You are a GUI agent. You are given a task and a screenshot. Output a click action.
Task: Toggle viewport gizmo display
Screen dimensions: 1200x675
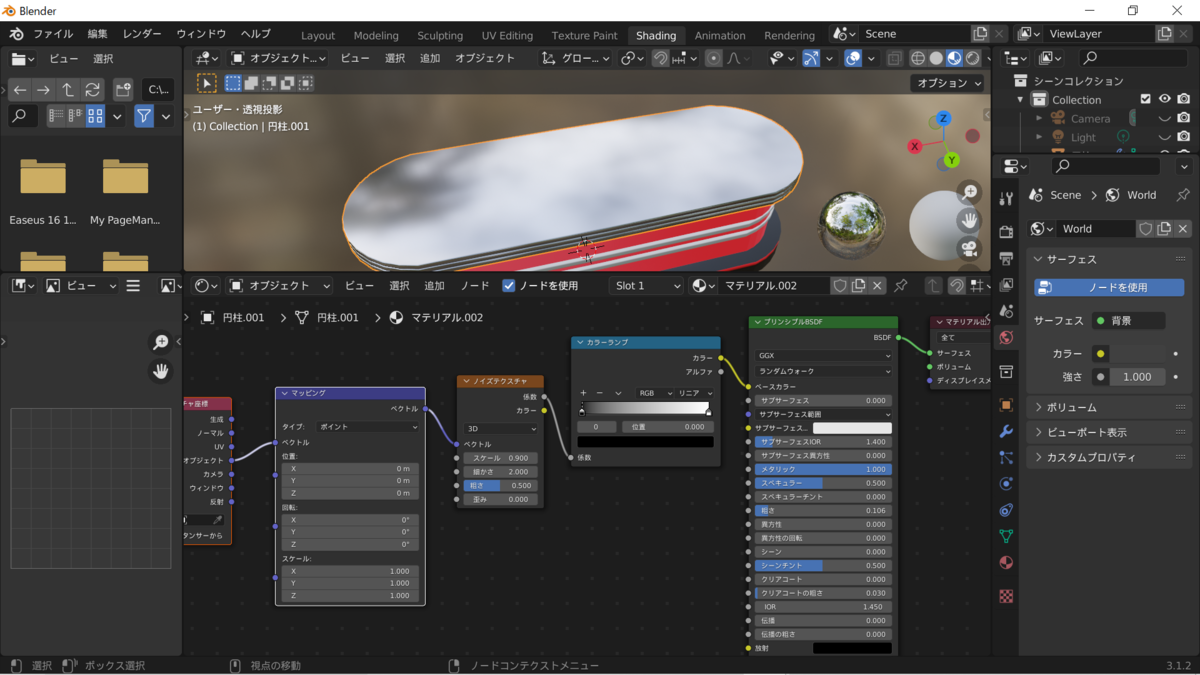[x=811, y=58]
